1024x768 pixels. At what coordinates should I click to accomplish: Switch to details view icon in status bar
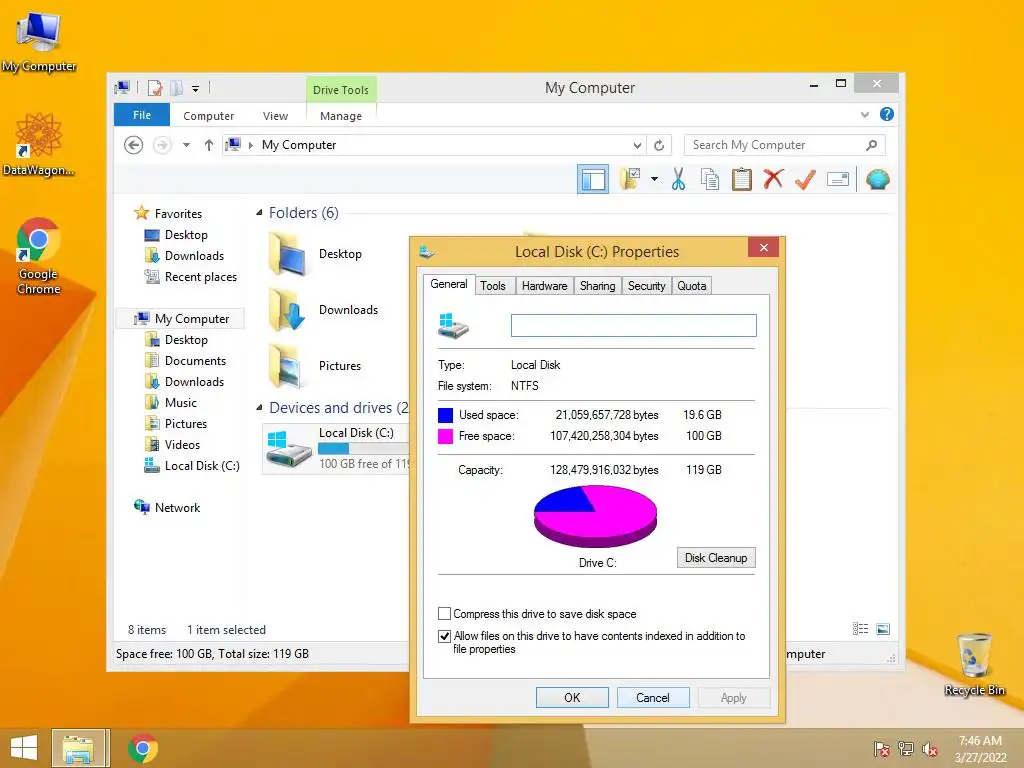pyautogui.click(x=860, y=629)
